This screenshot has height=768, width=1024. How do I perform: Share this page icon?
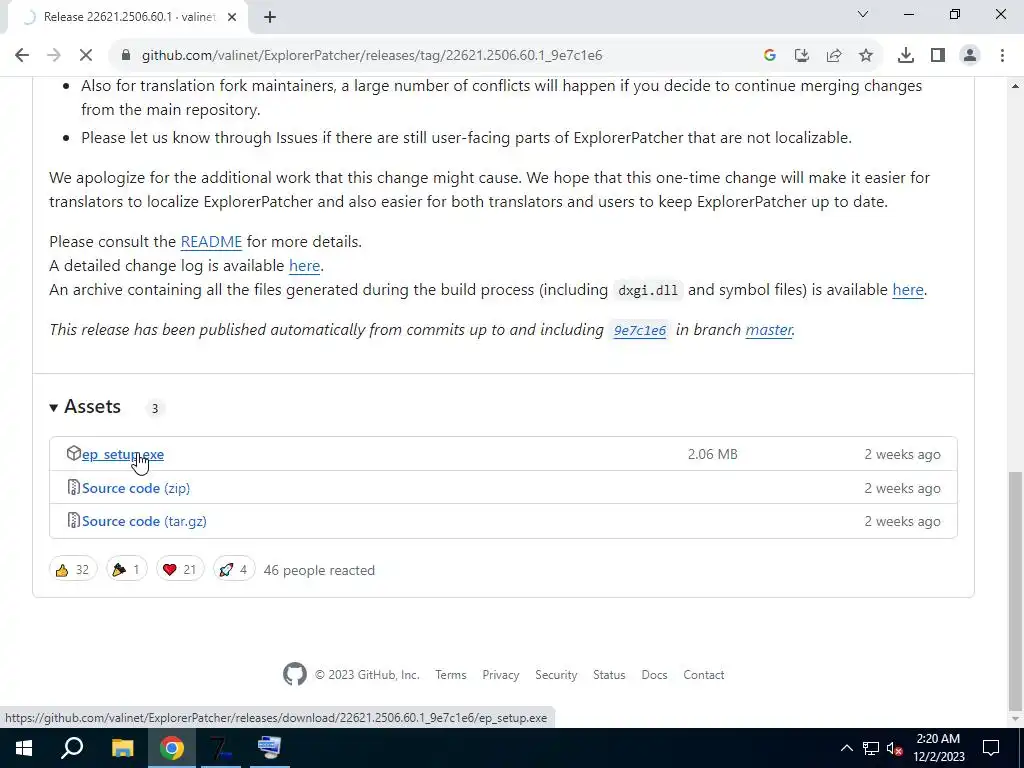click(834, 56)
